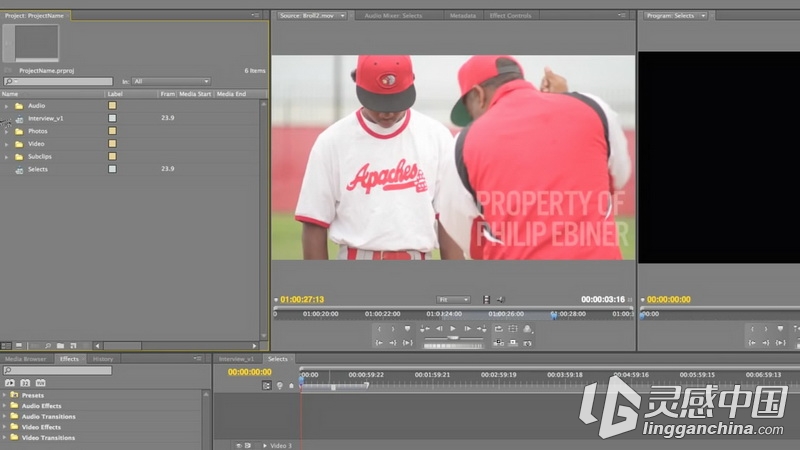Expand the Audio Effects folder
800x450 pixels.
point(5,406)
